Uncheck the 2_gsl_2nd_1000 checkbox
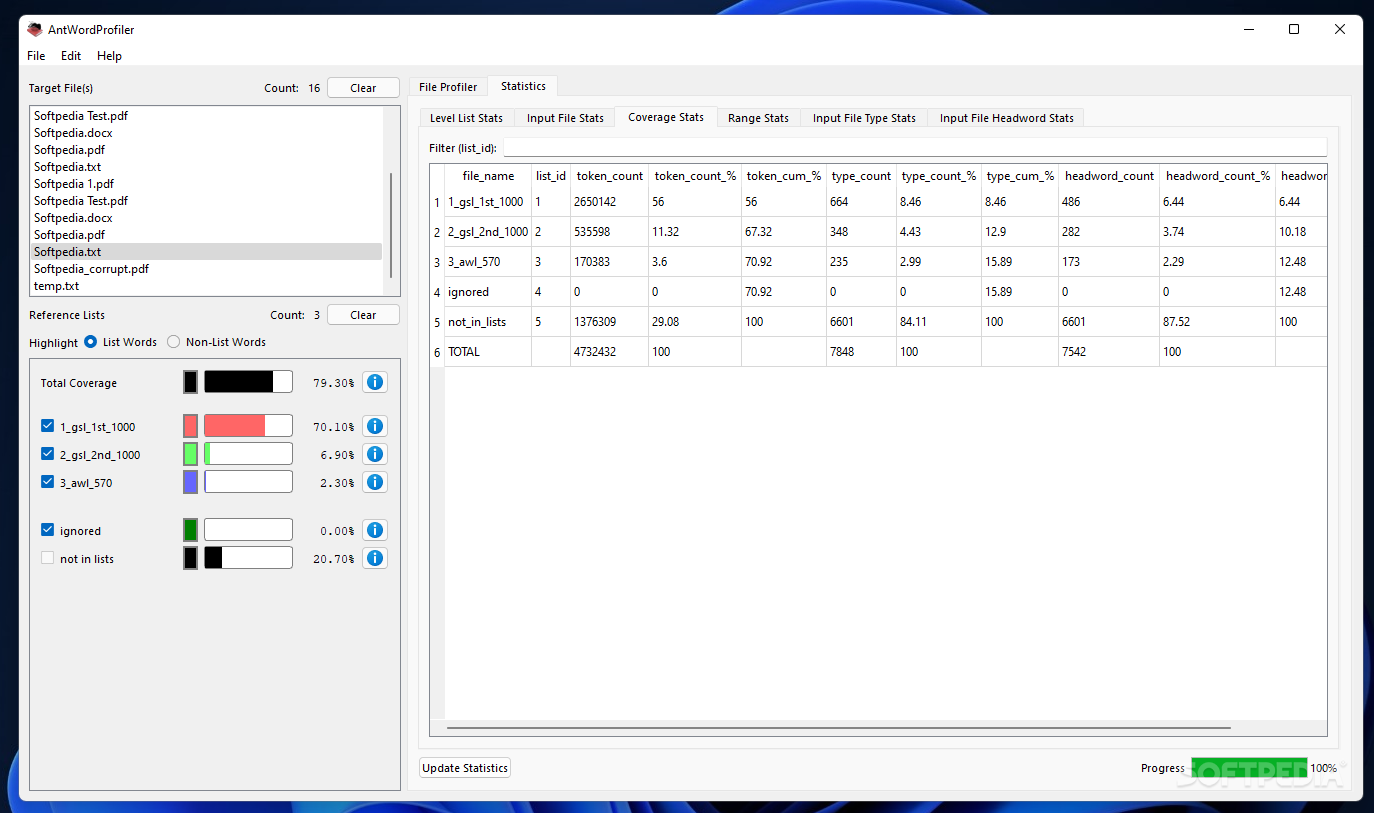Image resolution: width=1374 pixels, height=813 pixels. pos(47,454)
